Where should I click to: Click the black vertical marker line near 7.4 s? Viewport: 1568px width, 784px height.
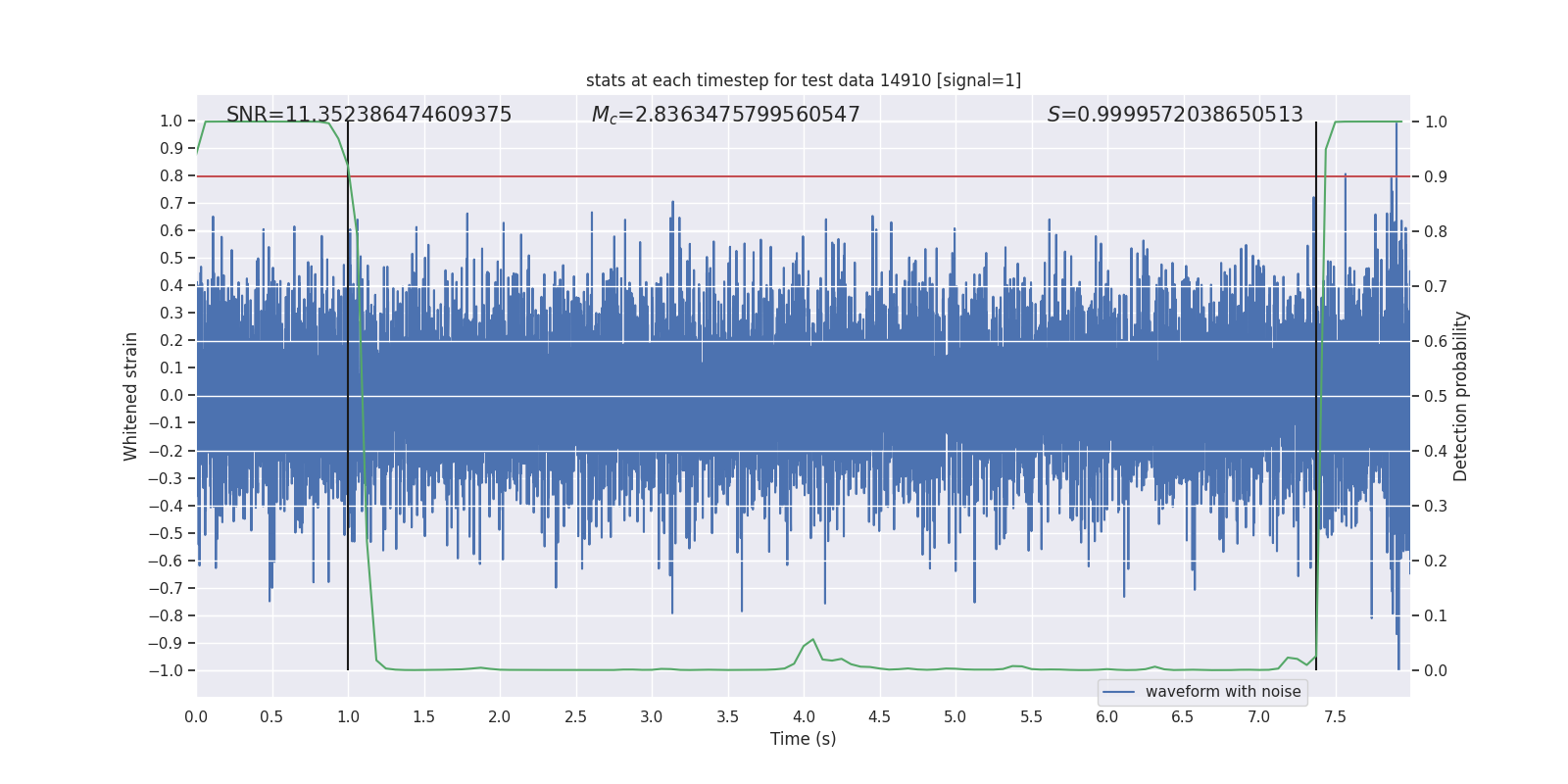point(1316,396)
